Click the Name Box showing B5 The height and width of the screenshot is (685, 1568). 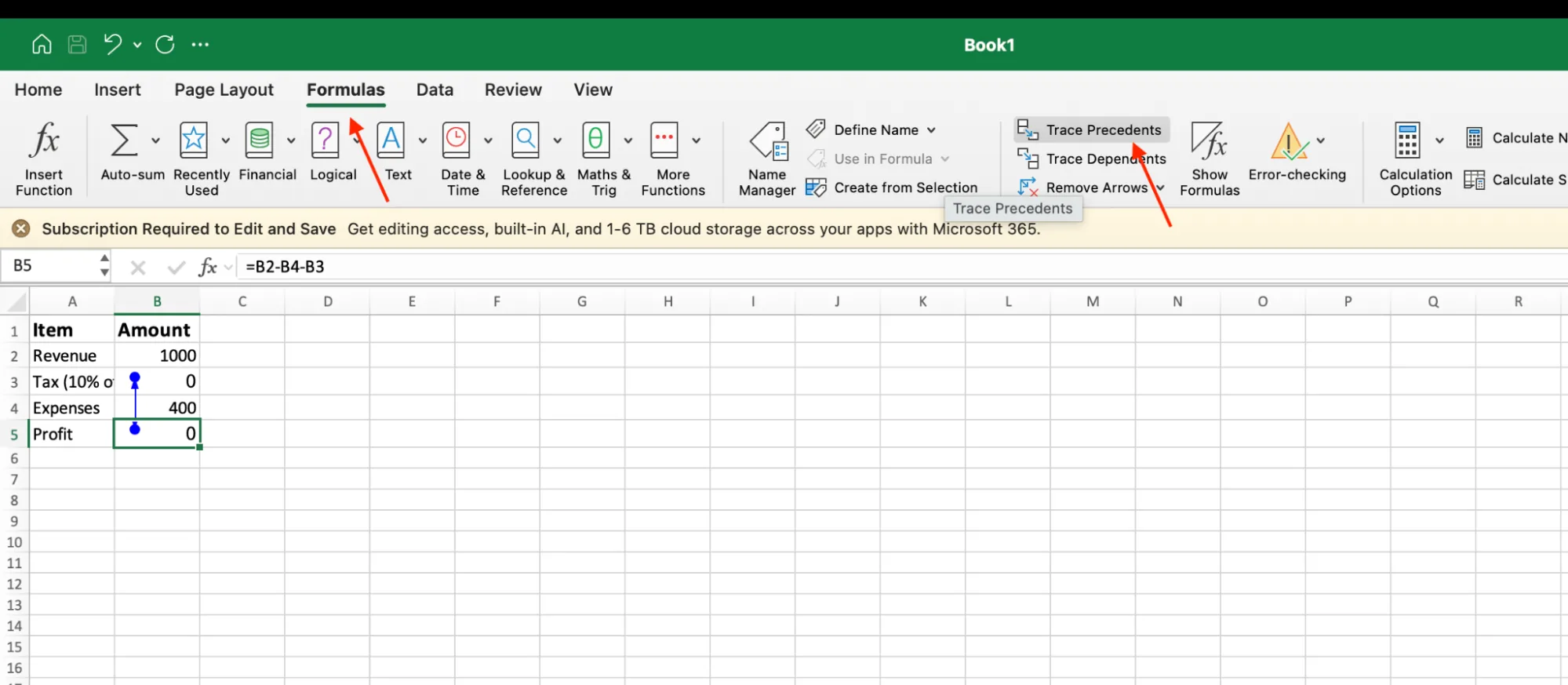click(x=49, y=266)
